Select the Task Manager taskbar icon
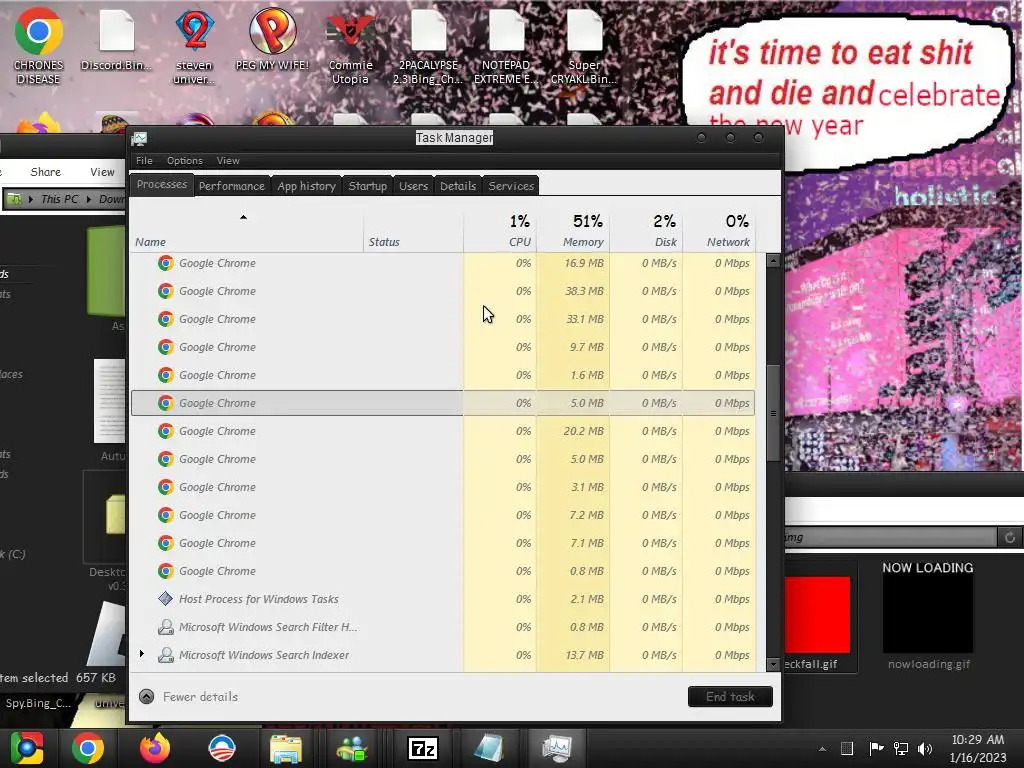The width and height of the screenshot is (1024, 768). pyautogui.click(x=556, y=748)
